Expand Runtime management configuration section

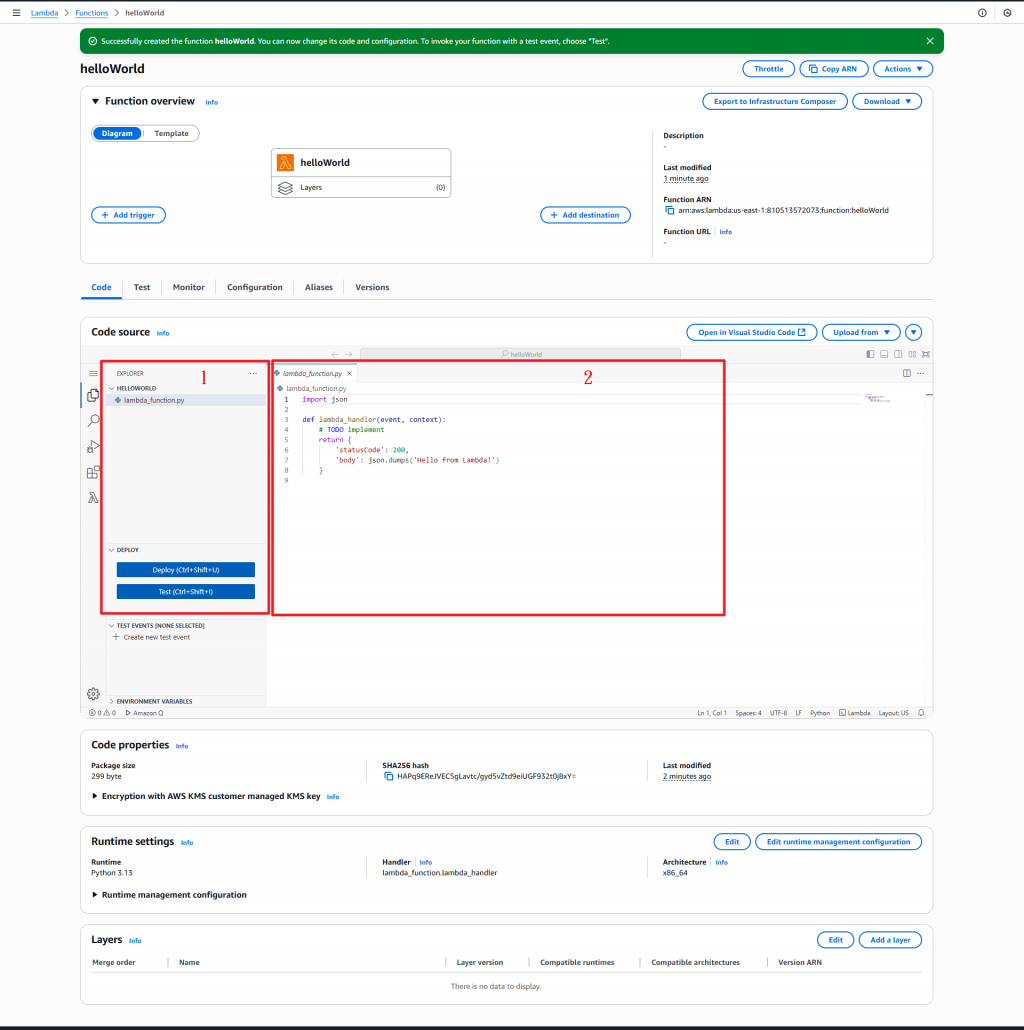tap(95, 895)
